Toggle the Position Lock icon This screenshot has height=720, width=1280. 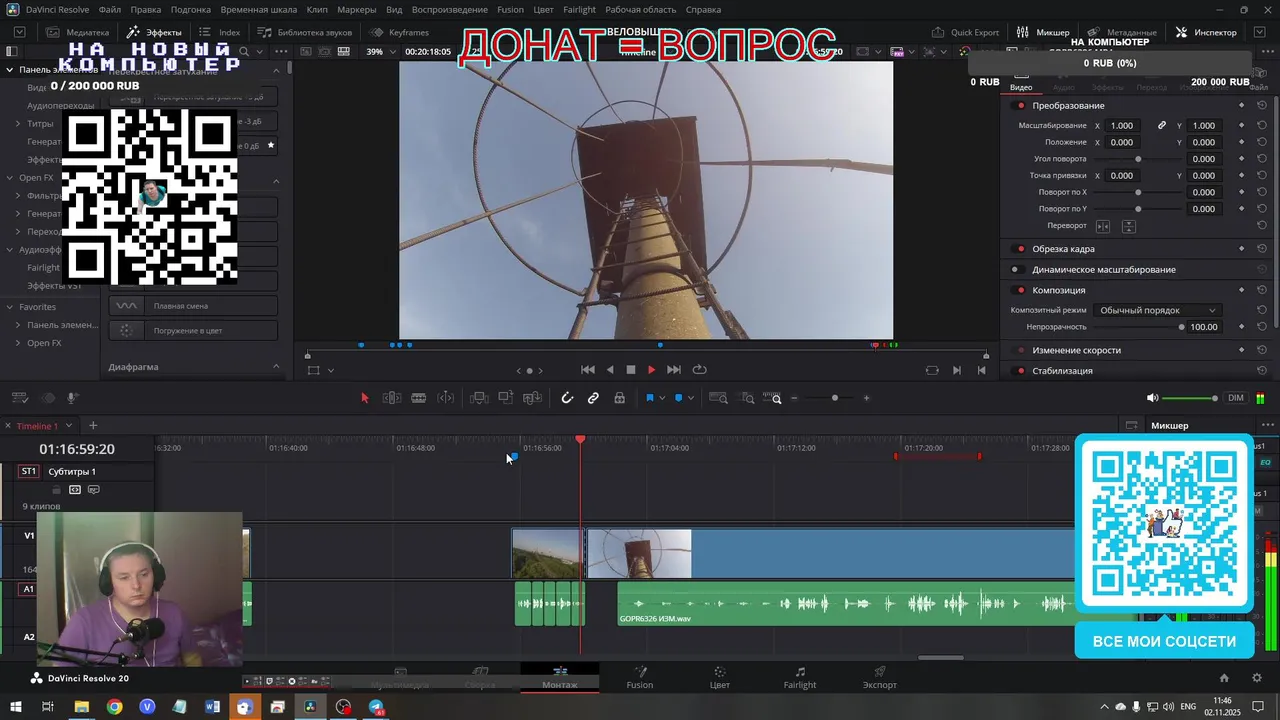[x=620, y=398]
